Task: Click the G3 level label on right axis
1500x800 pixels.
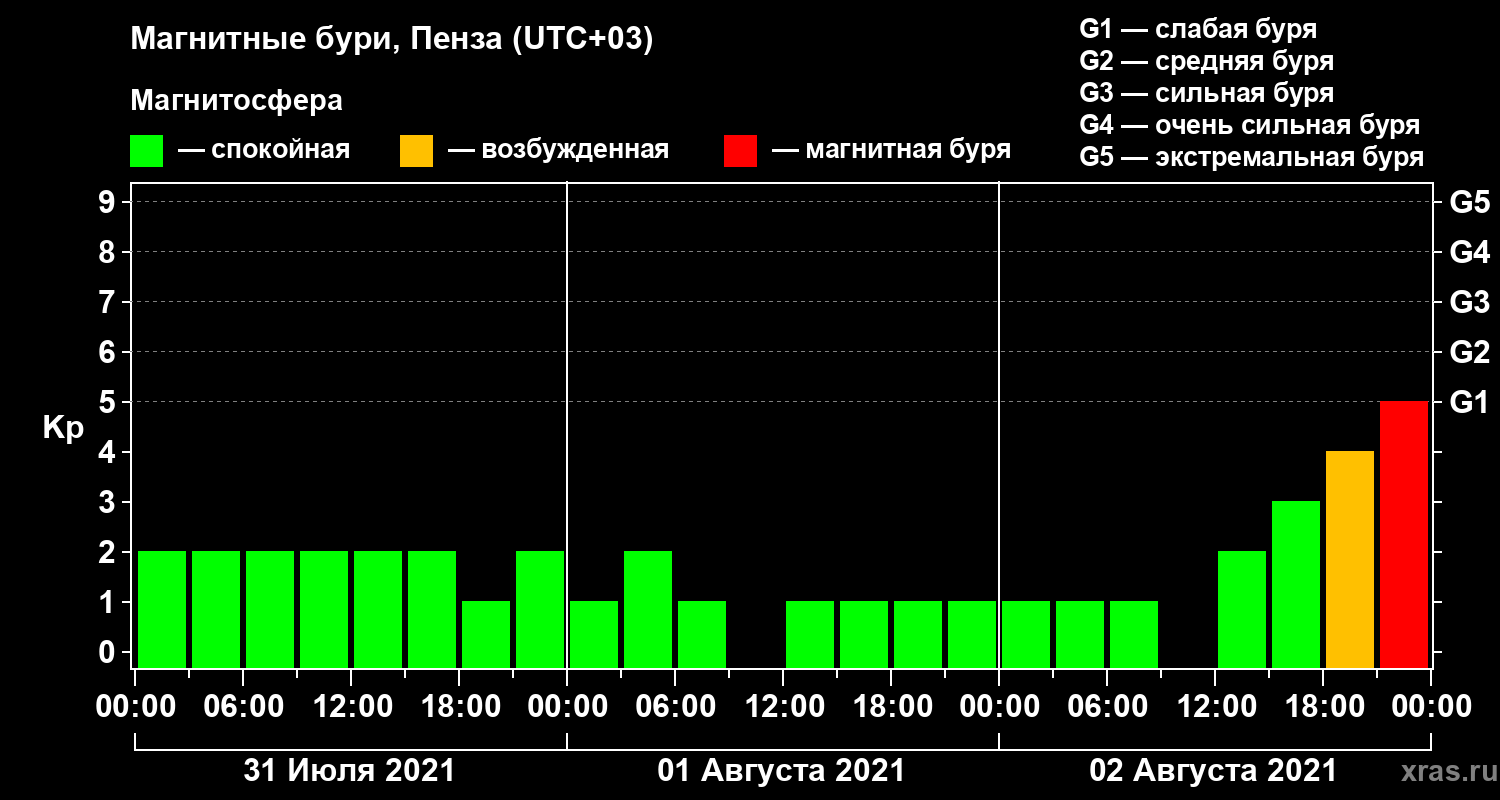Action: pyautogui.click(x=1469, y=302)
